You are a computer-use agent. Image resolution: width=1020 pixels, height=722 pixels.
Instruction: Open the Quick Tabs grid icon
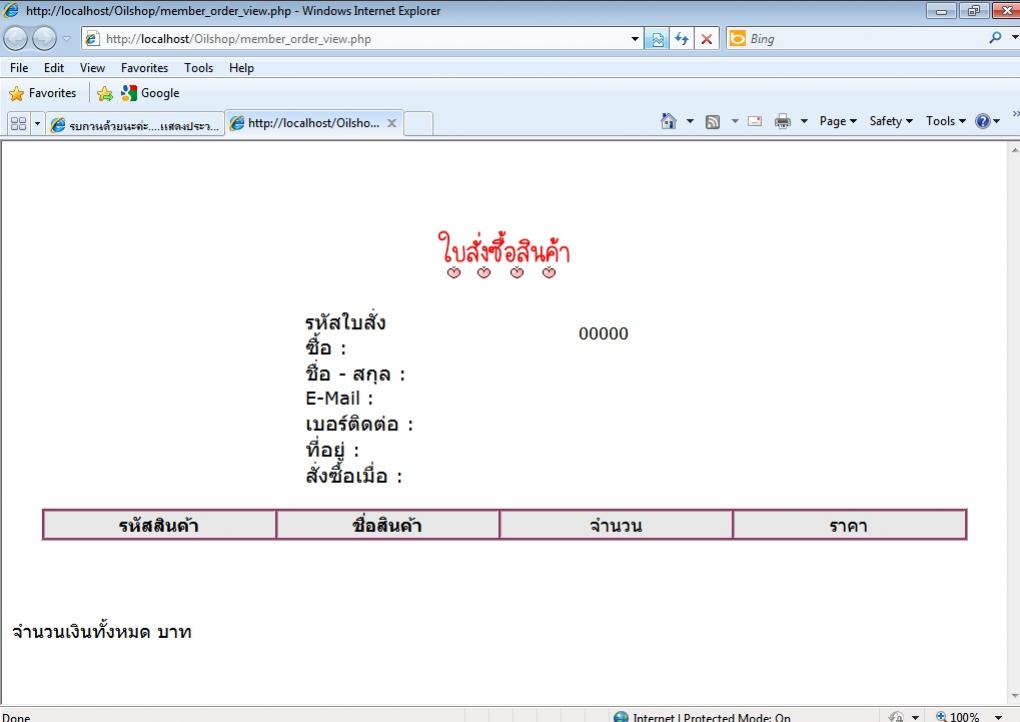click(x=18, y=124)
